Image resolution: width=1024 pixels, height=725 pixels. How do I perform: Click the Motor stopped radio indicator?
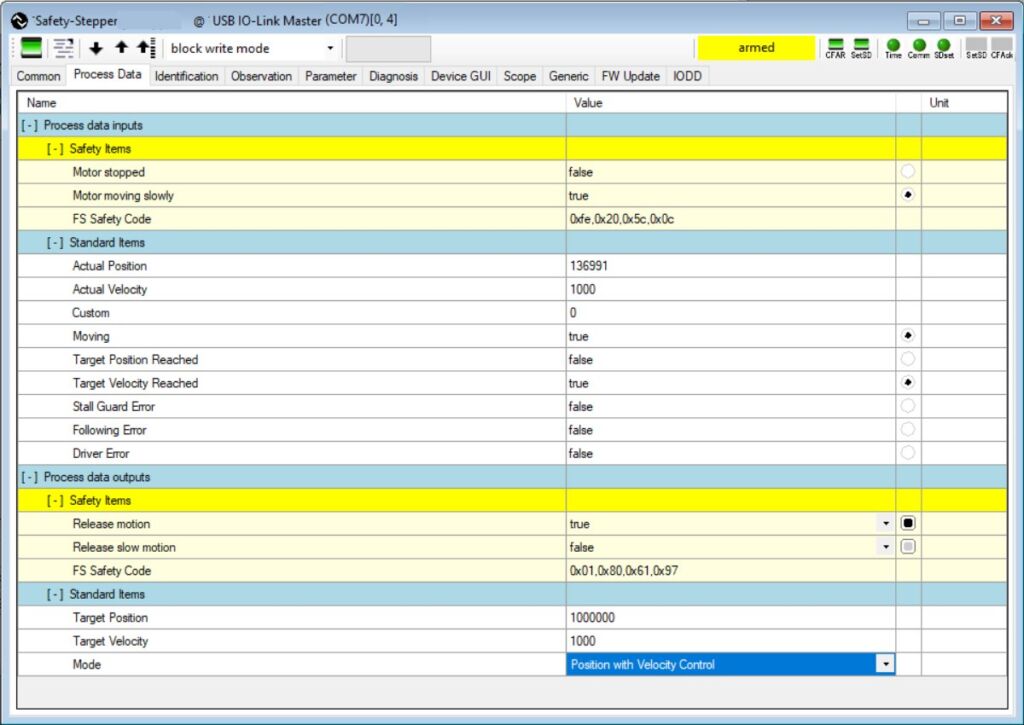coord(908,172)
